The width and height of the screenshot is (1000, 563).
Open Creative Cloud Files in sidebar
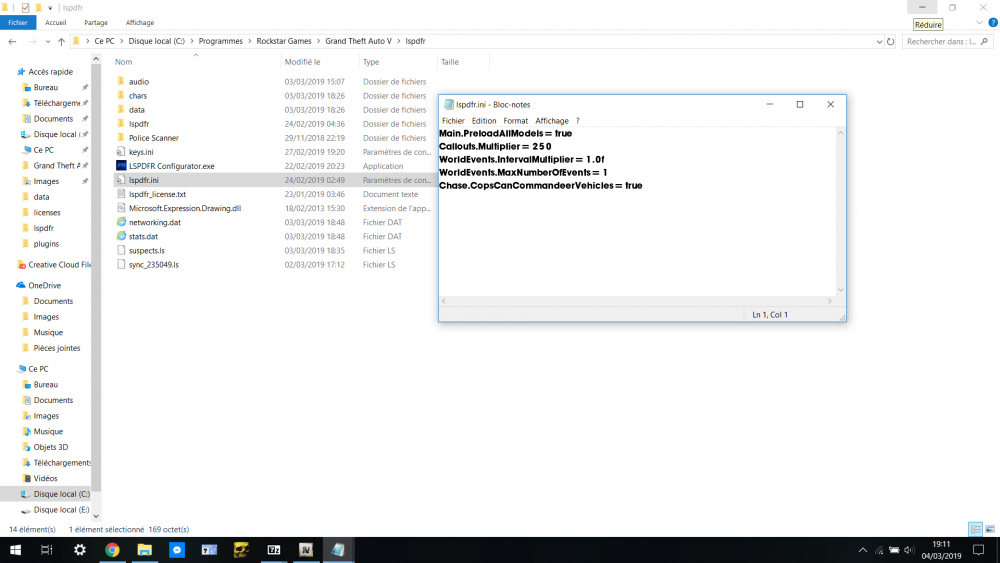click(x=59, y=265)
